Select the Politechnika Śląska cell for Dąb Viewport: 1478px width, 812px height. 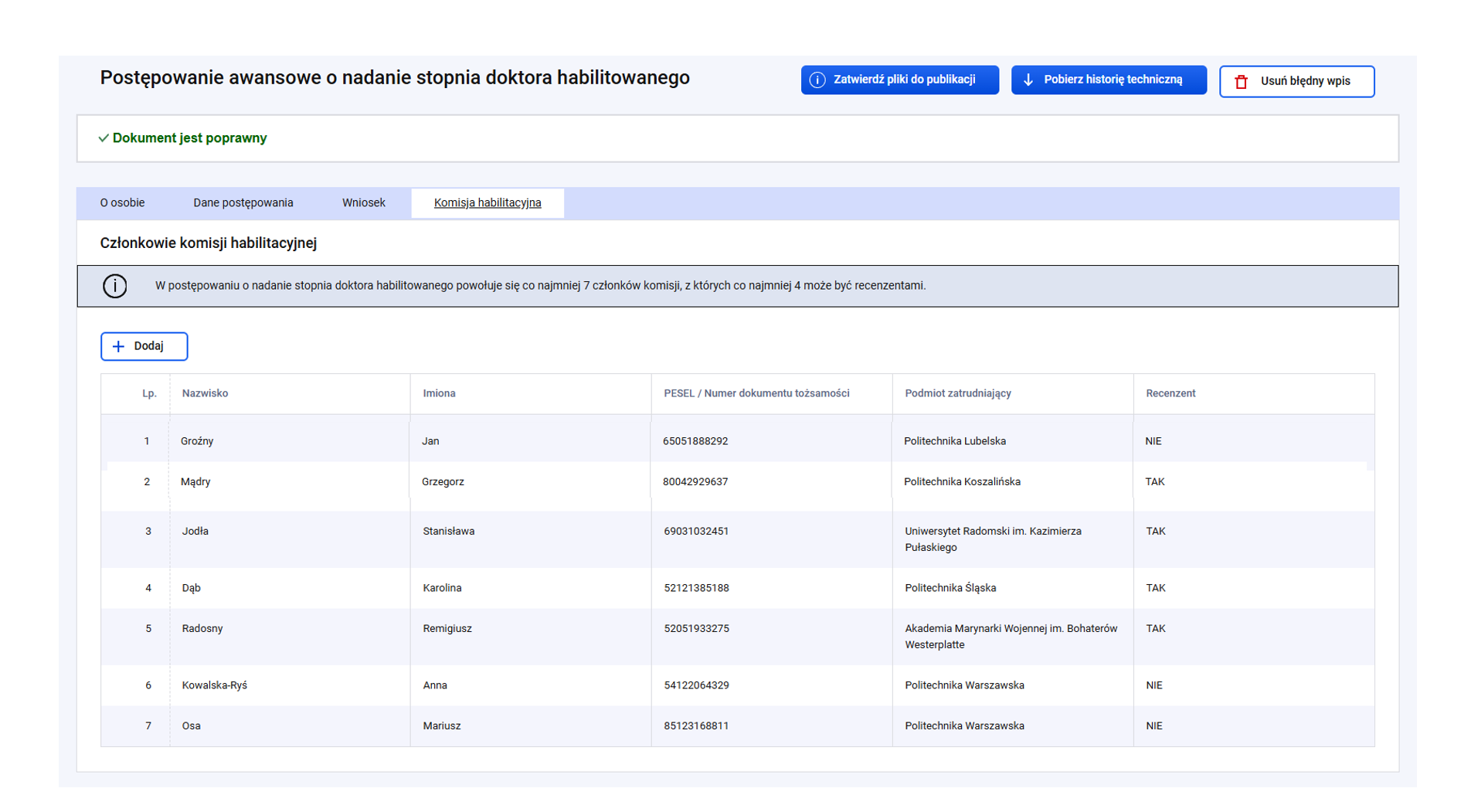(950, 588)
